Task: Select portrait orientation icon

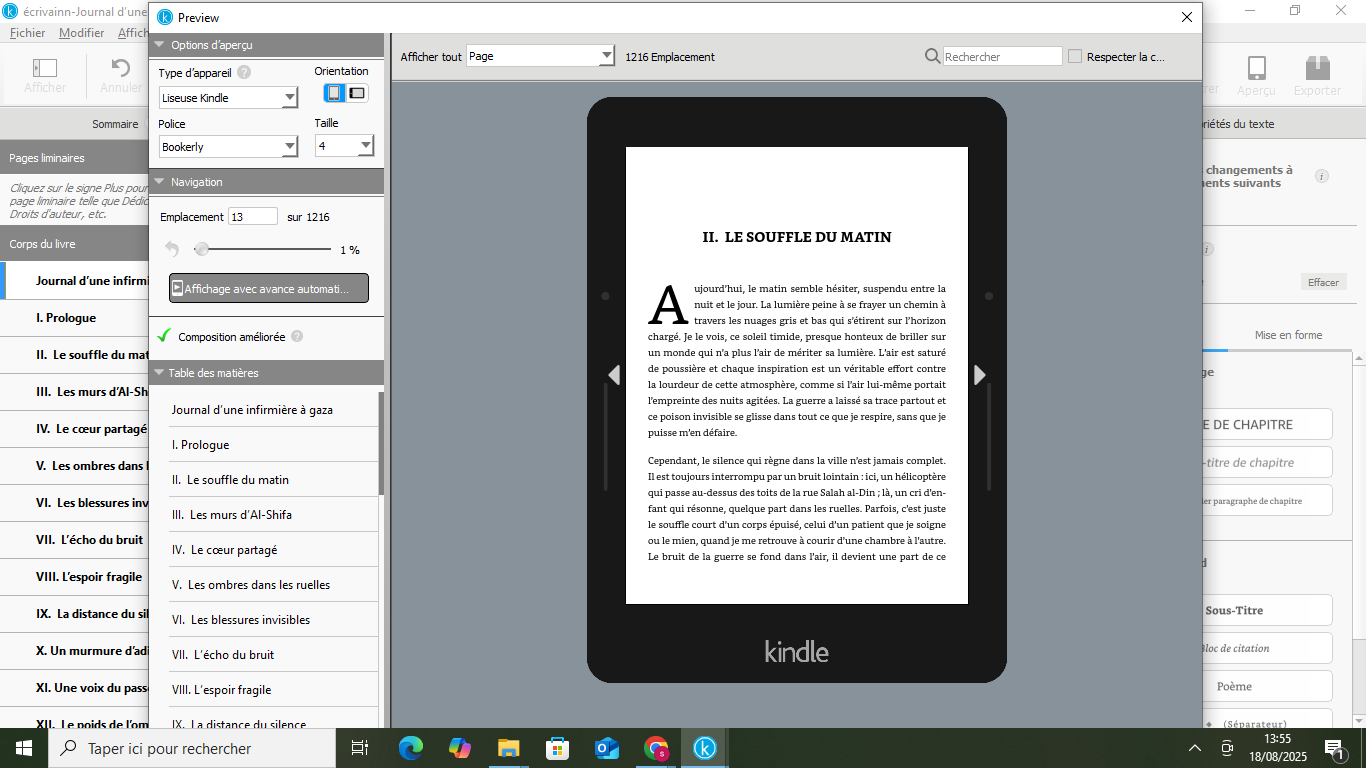Action: click(334, 93)
